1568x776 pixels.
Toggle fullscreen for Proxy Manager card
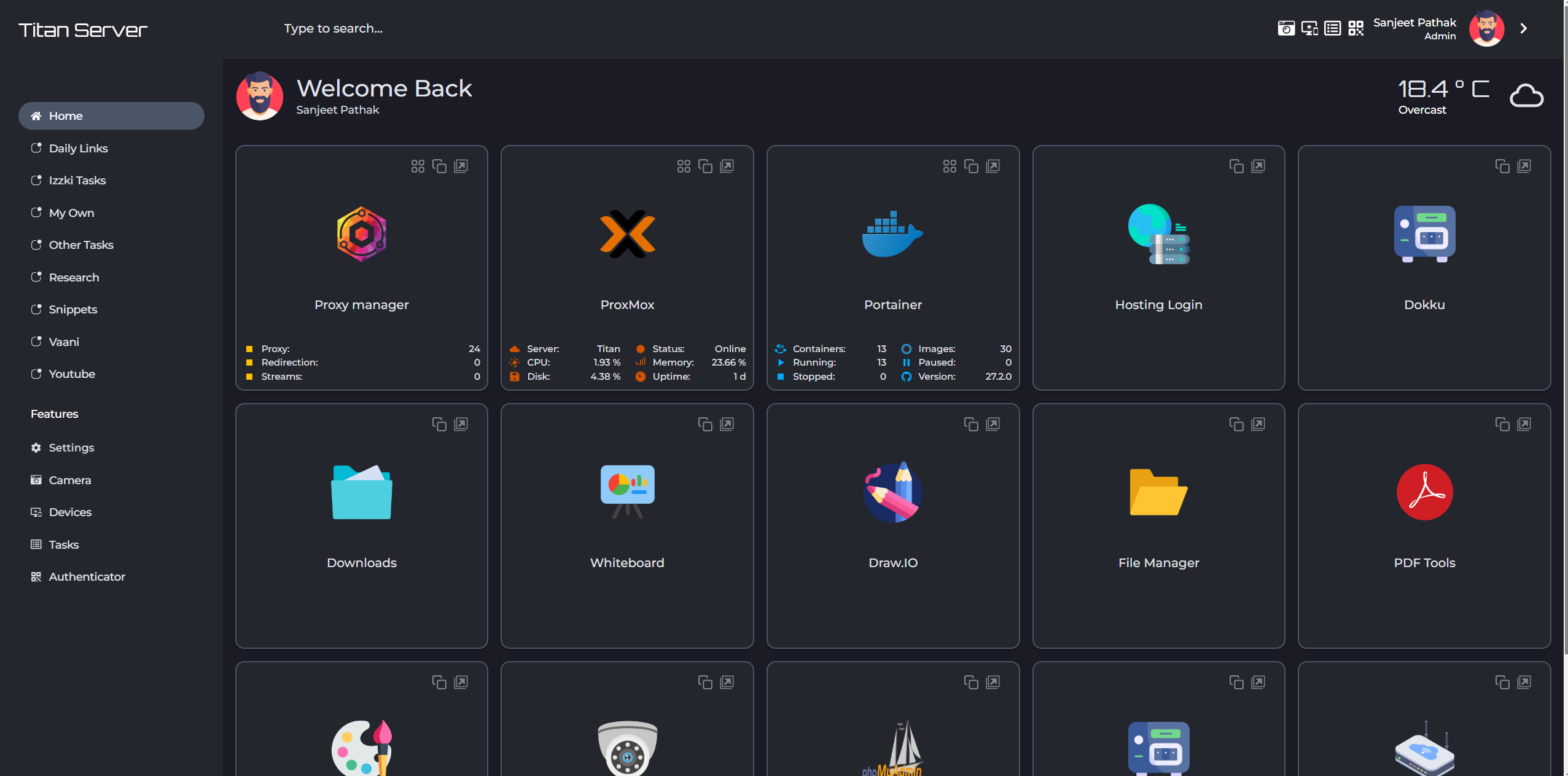coord(461,165)
